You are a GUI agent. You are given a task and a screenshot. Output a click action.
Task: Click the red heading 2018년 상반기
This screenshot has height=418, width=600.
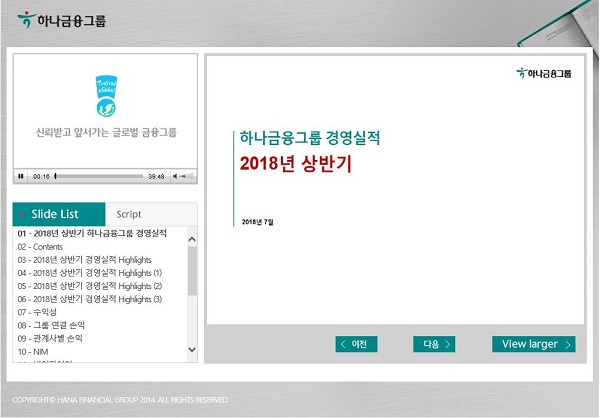[295, 163]
